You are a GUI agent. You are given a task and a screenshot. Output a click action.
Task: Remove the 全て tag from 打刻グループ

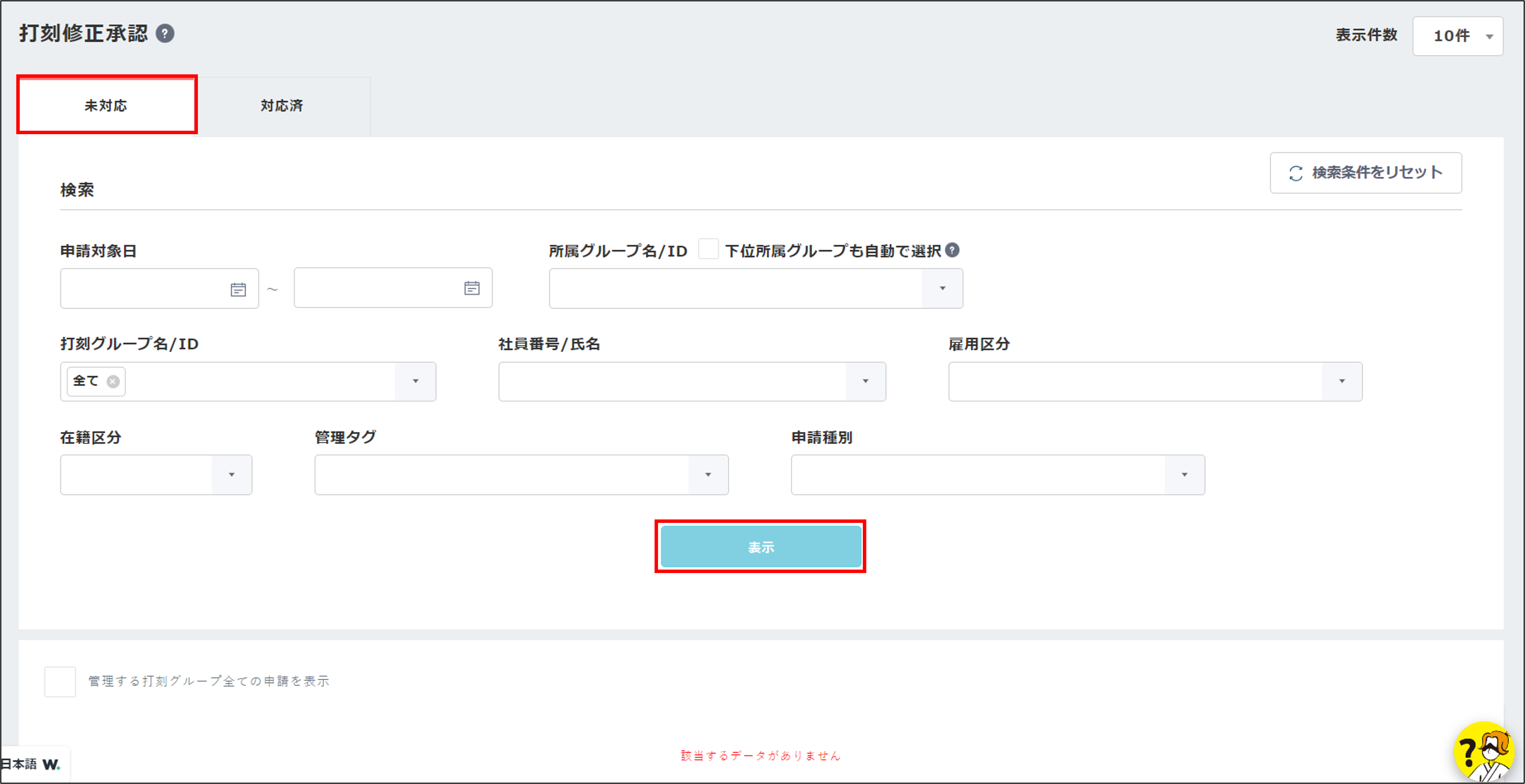(x=113, y=382)
